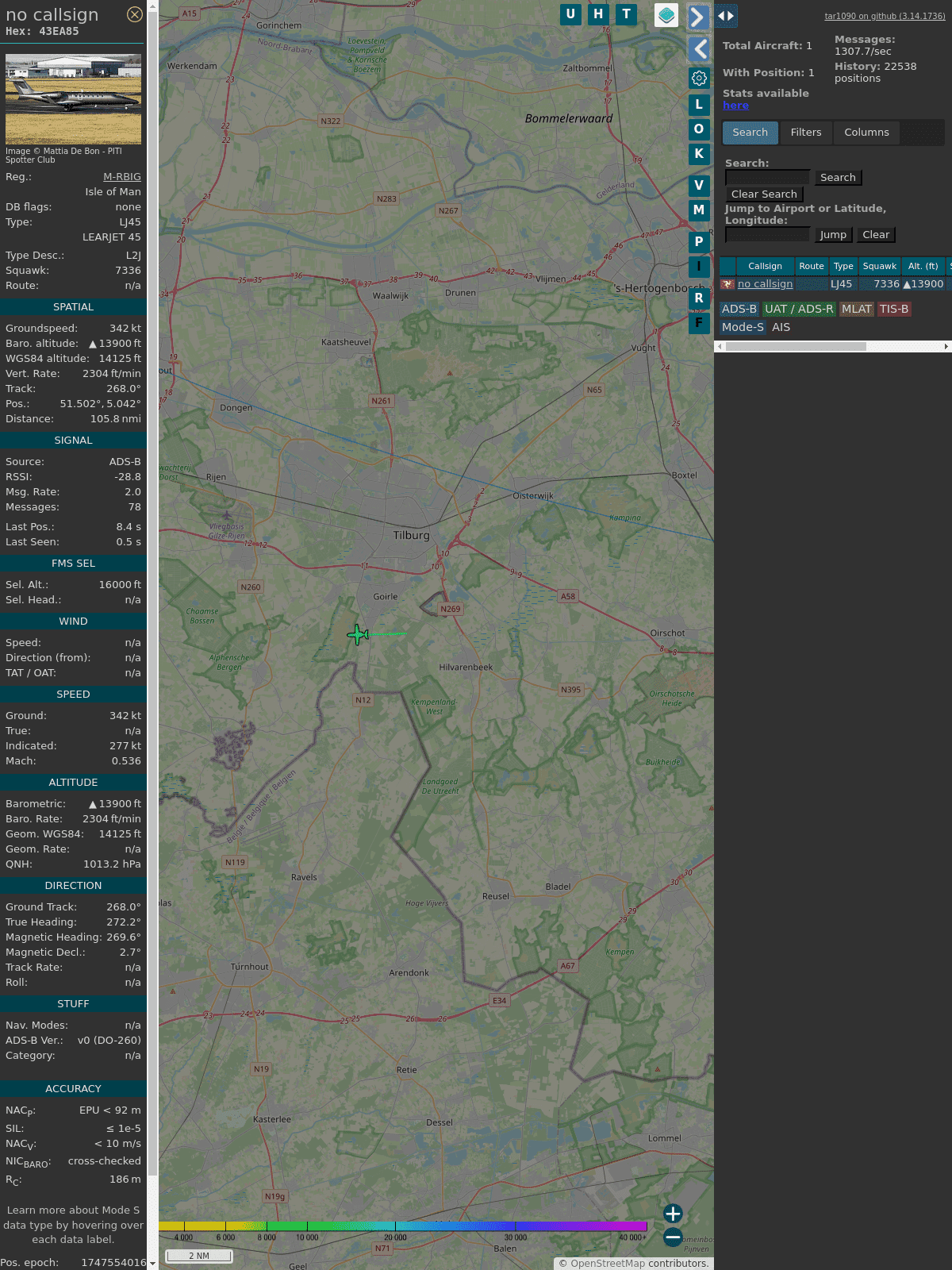Toggle the K map button
The image size is (952, 1270).
click(x=699, y=153)
